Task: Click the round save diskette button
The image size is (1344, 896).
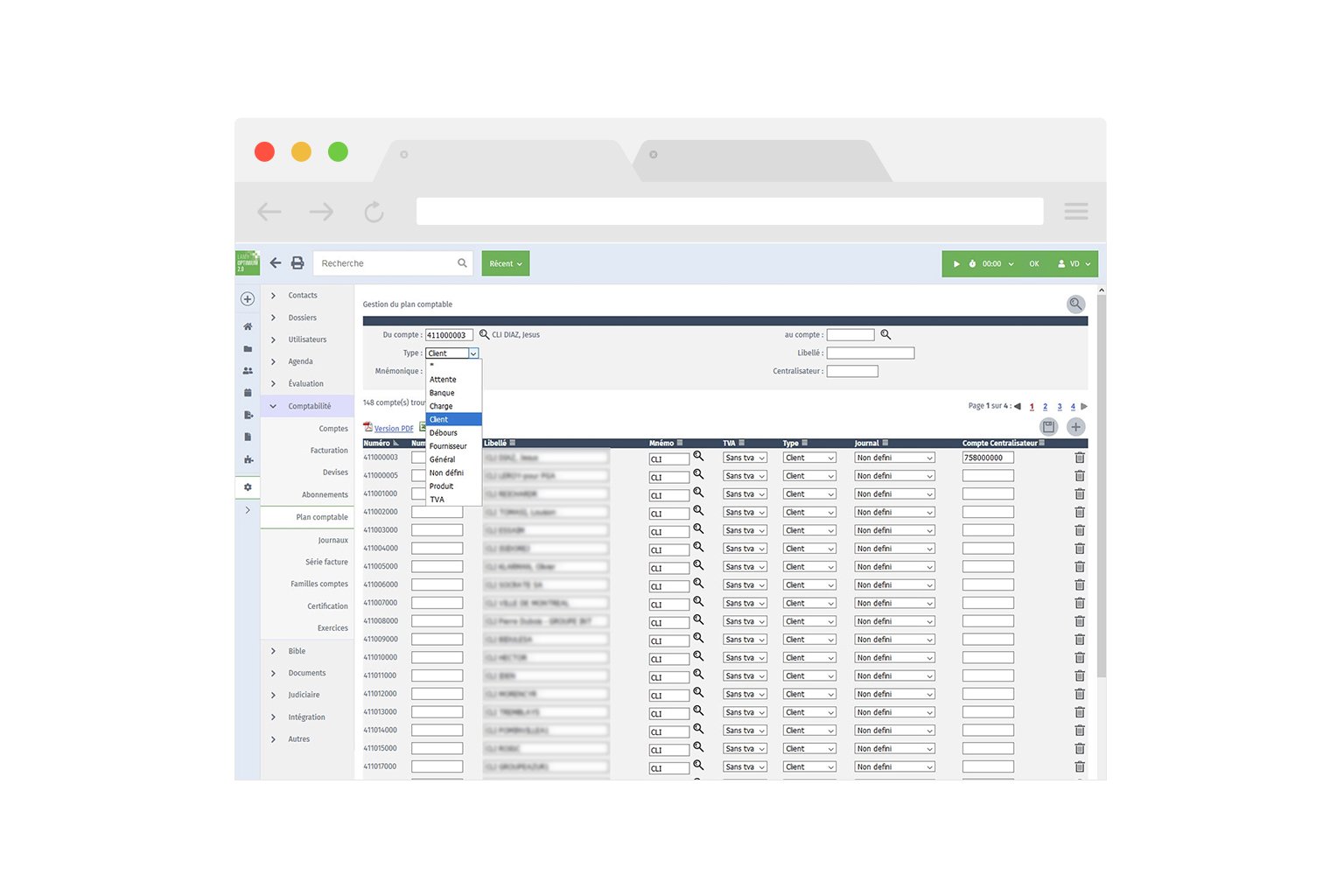Action: coord(1048,427)
